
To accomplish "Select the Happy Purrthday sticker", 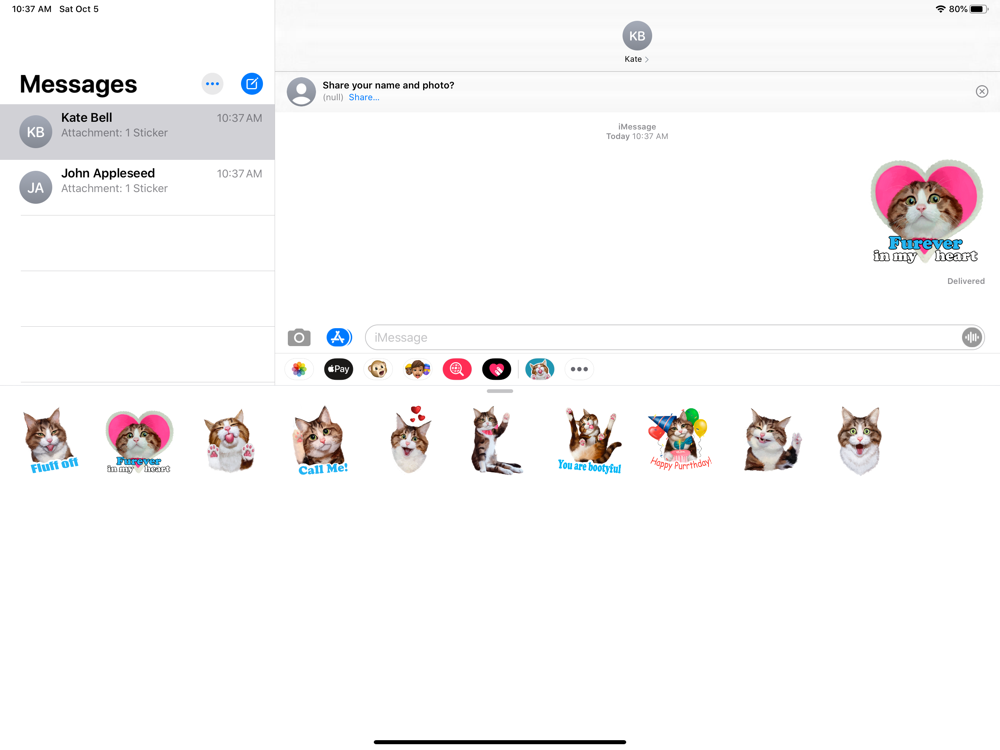I will (680, 440).
